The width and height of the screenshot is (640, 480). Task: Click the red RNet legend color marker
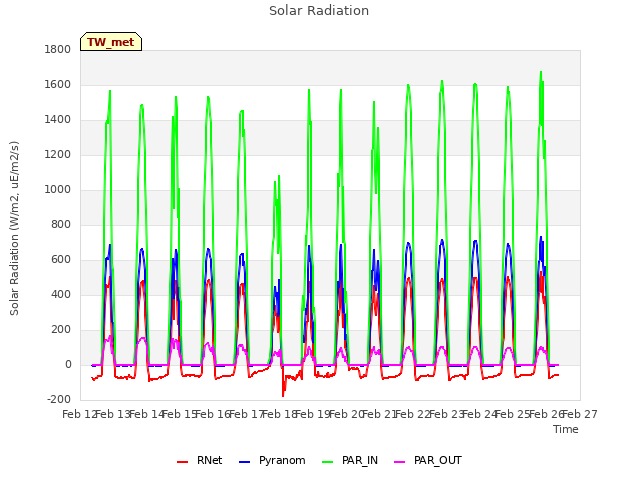click(182, 462)
